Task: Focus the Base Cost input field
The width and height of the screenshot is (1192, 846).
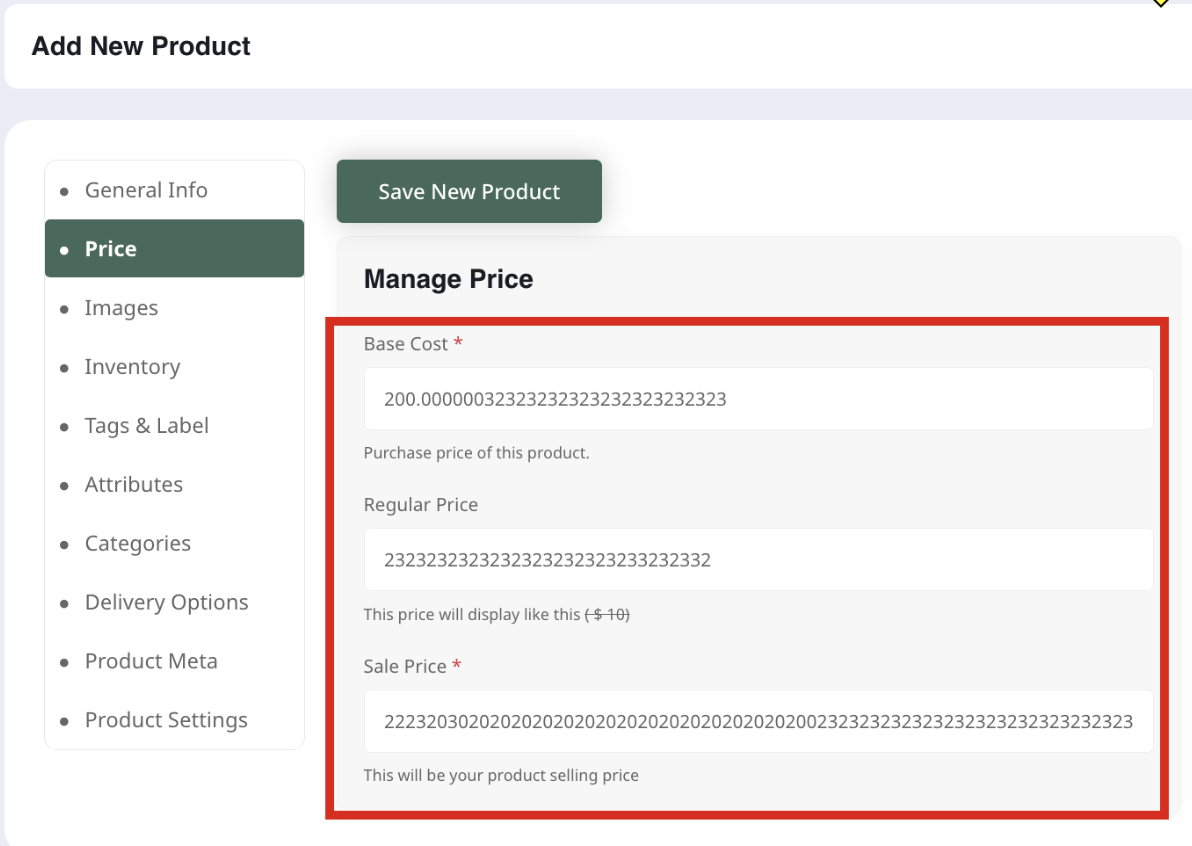Action: [x=757, y=399]
